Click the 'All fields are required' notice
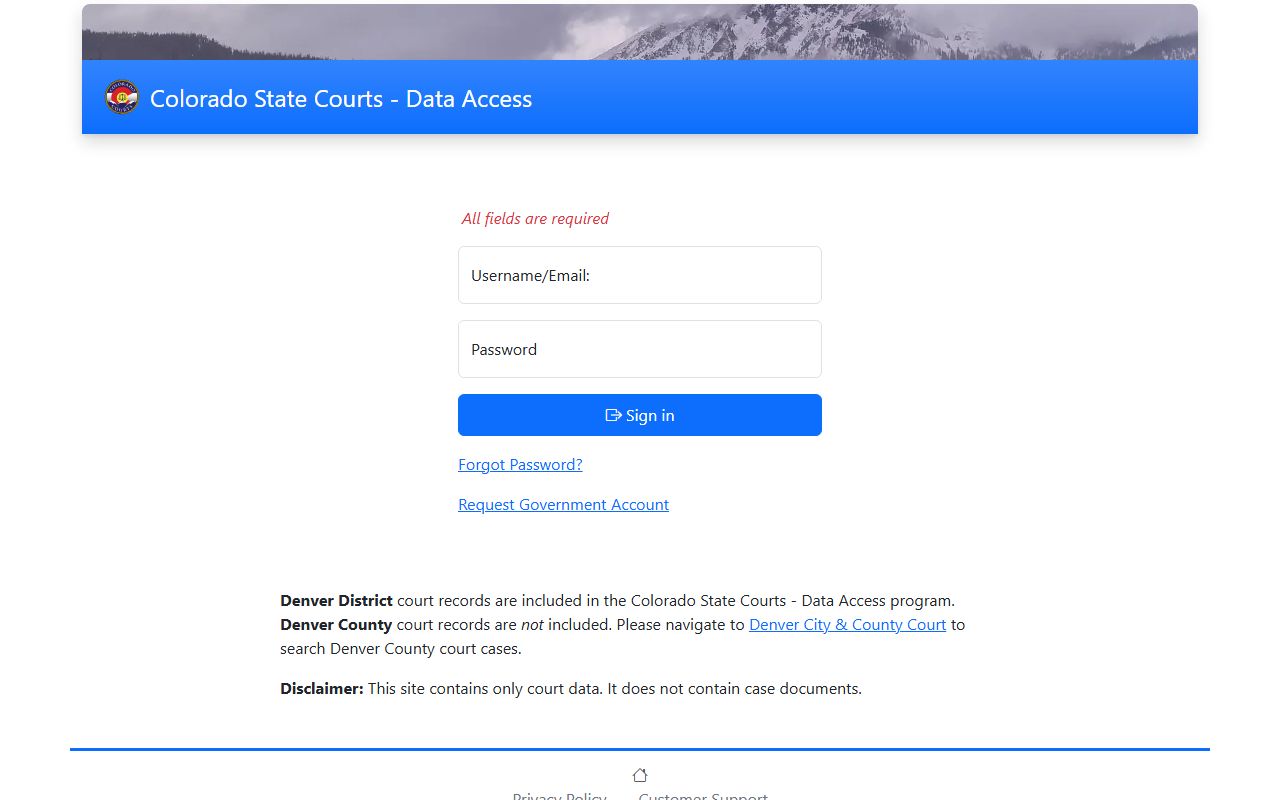Screen dimensions: 1280x800 click(535, 219)
